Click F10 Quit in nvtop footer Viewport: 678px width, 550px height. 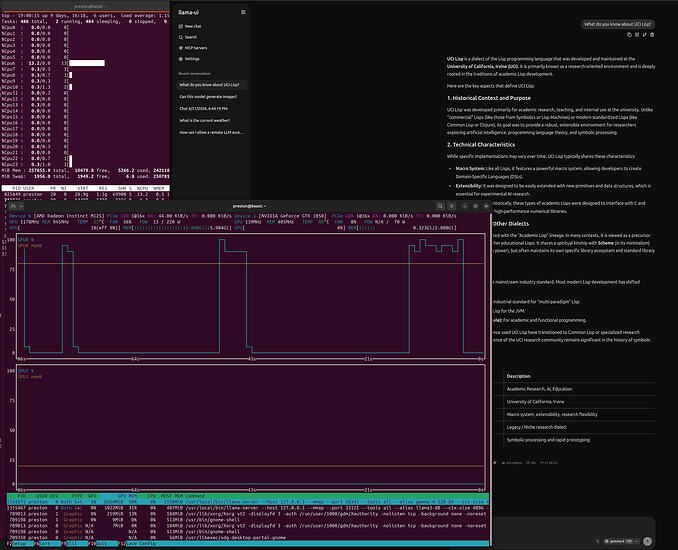tap(103, 544)
